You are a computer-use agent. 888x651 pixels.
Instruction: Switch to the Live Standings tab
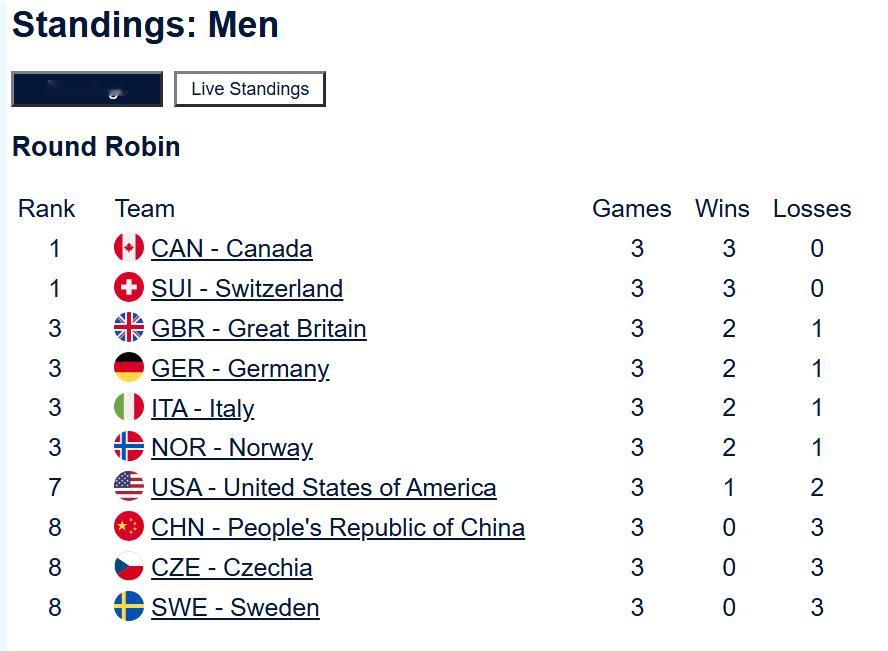250,89
